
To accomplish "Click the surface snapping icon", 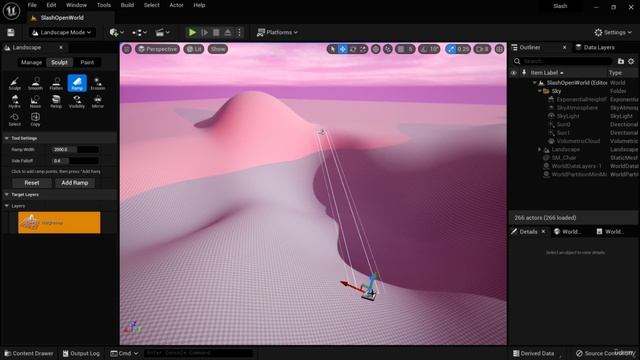I will click(x=388, y=49).
